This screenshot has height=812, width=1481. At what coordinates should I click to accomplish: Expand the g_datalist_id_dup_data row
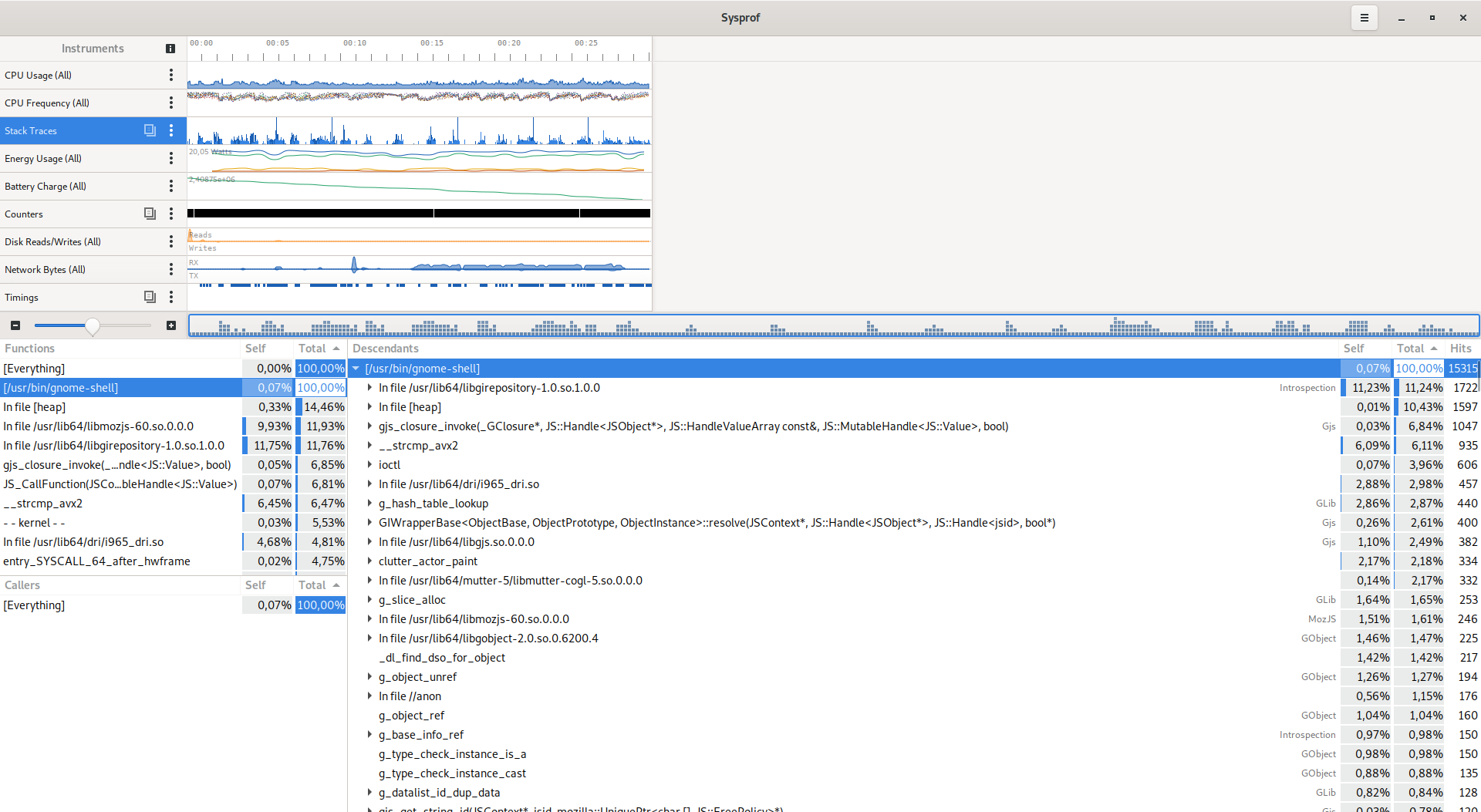(x=369, y=793)
